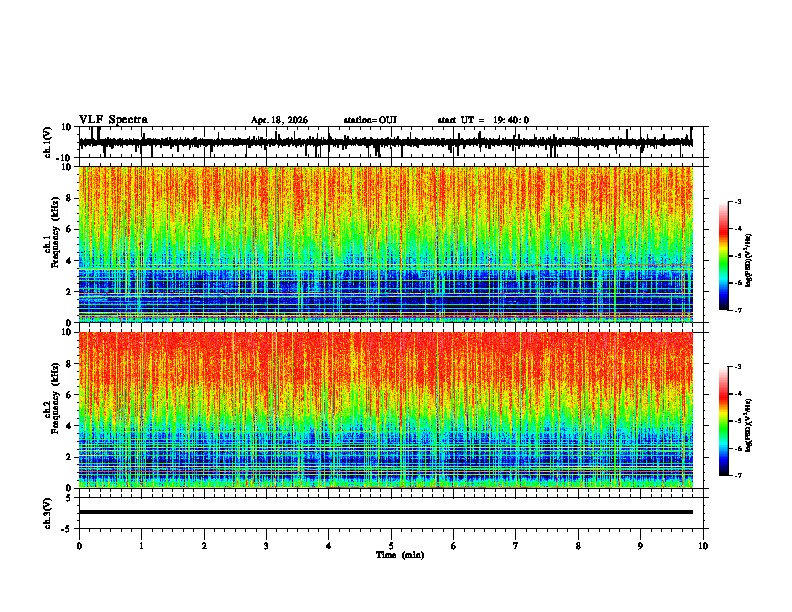Image resolution: width=792 pixels, height=612 pixels.
Task: Select the Apr. 18, 2026 date label
Action: [x=279, y=120]
